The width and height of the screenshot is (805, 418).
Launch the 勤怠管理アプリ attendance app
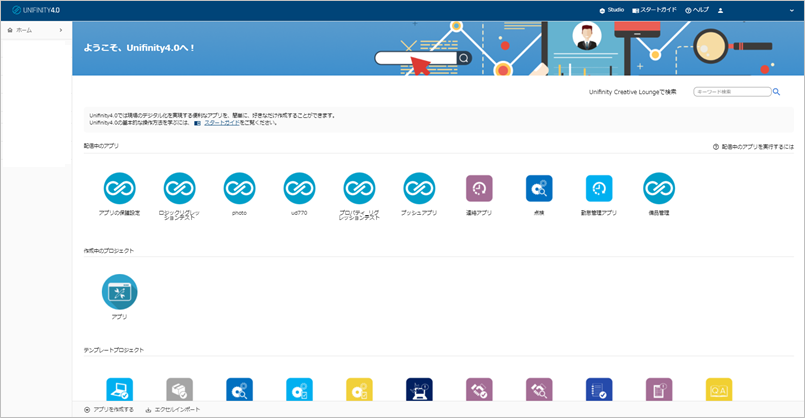click(599, 188)
